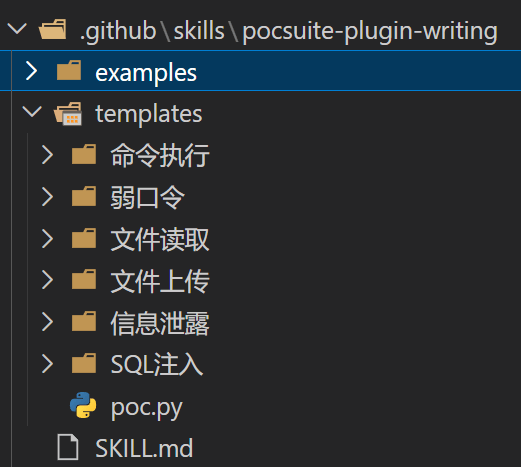Expand the 信息泄露 folder chevron
This screenshot has height=467, width=521.
47,322
